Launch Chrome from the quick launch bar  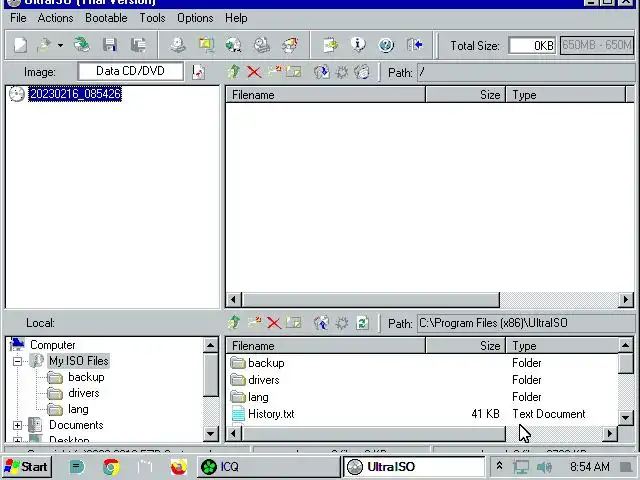(111, 467)
